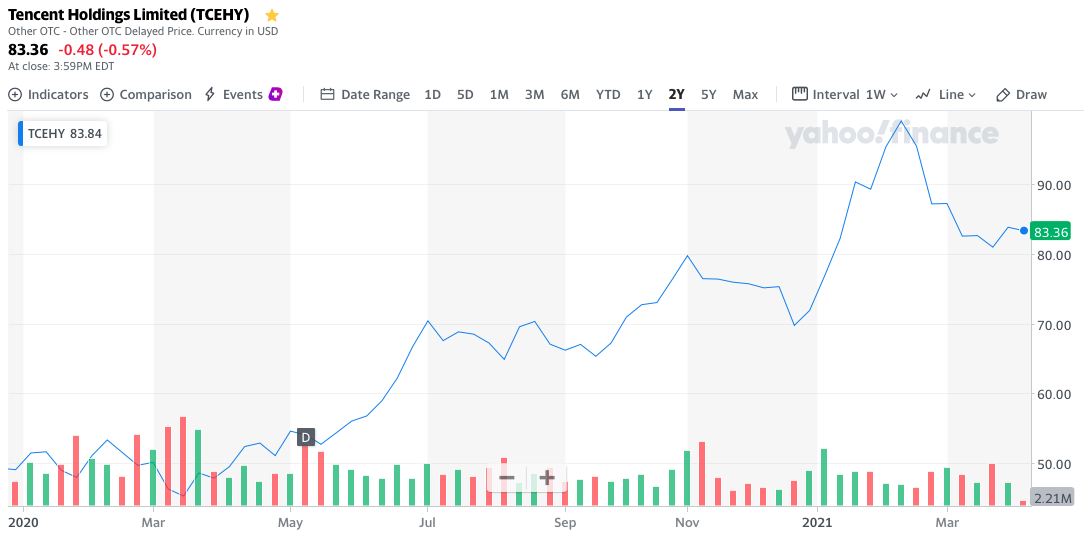Click the green 83.36 price tag
The image size is (1084, 546).
1051,232
